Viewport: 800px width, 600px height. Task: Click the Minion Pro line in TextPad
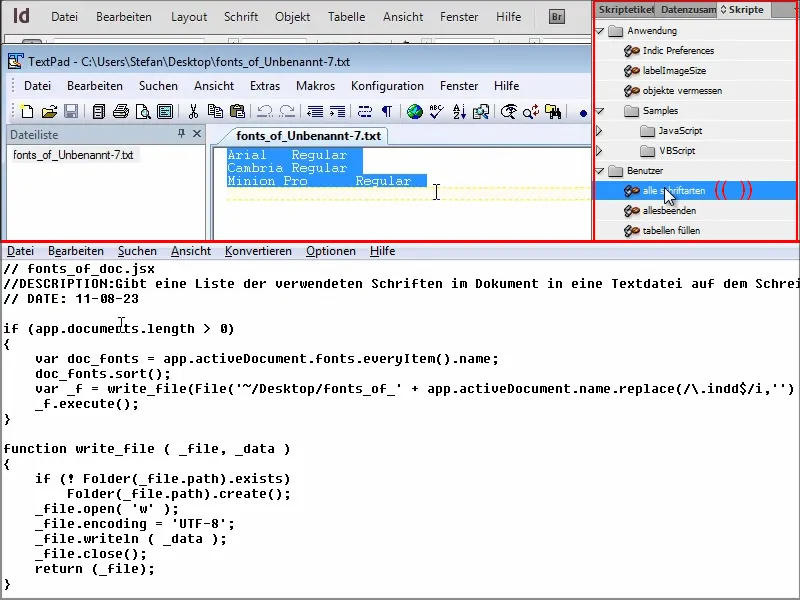[327, 181]
